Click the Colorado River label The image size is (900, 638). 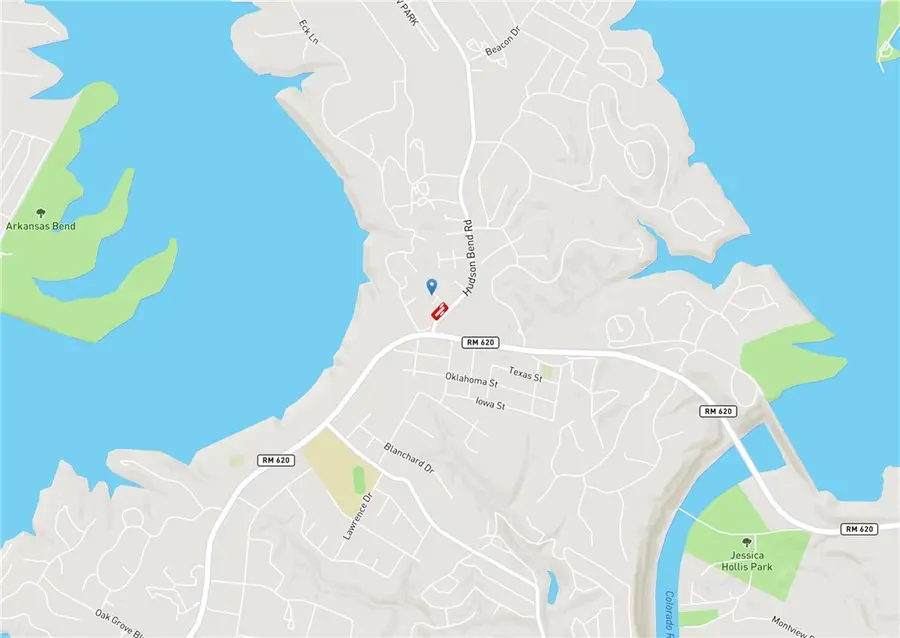click(x=671, y=614)
